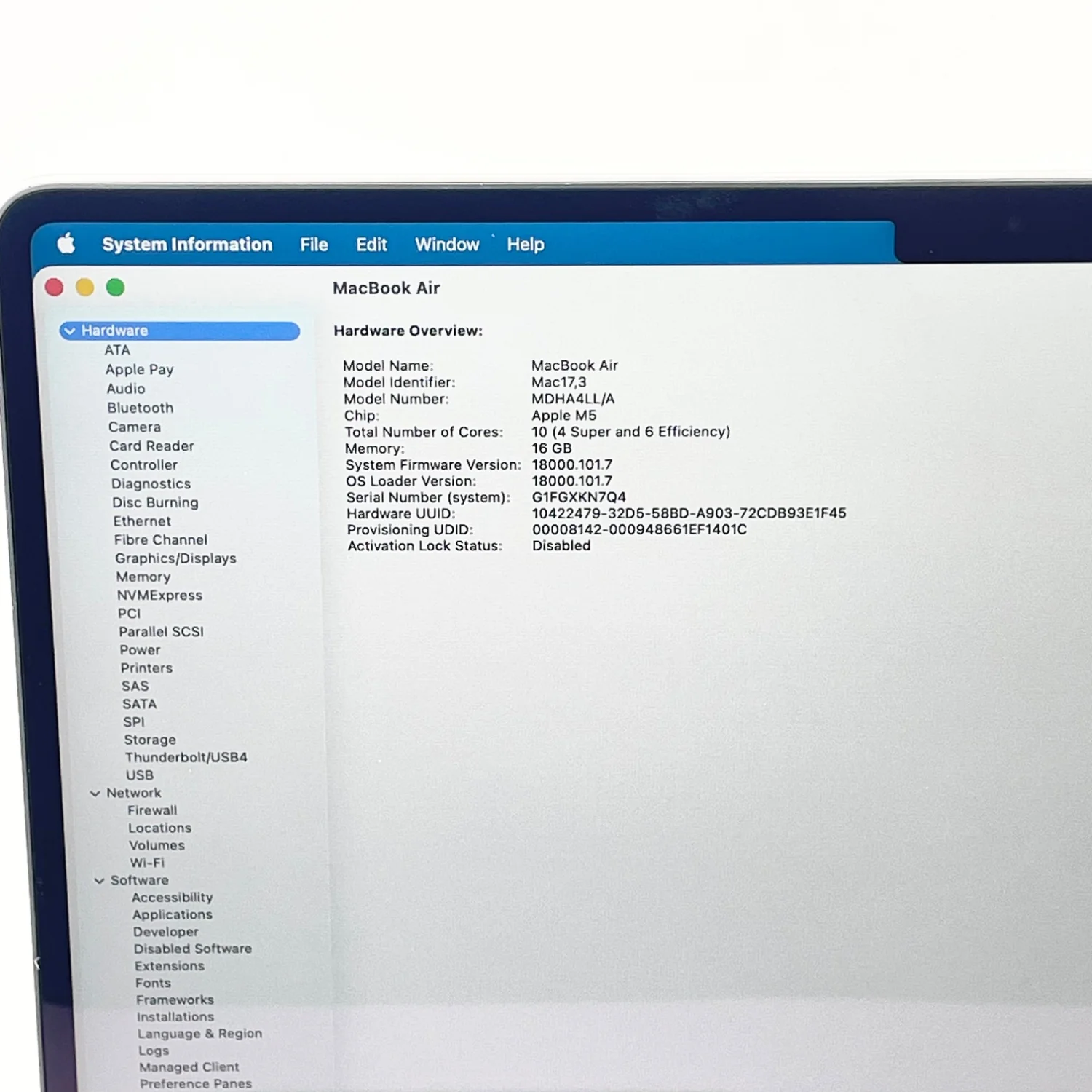Click the Mac17,3 model identifier value
1092x1092 pixels.
tap(558, 382)
